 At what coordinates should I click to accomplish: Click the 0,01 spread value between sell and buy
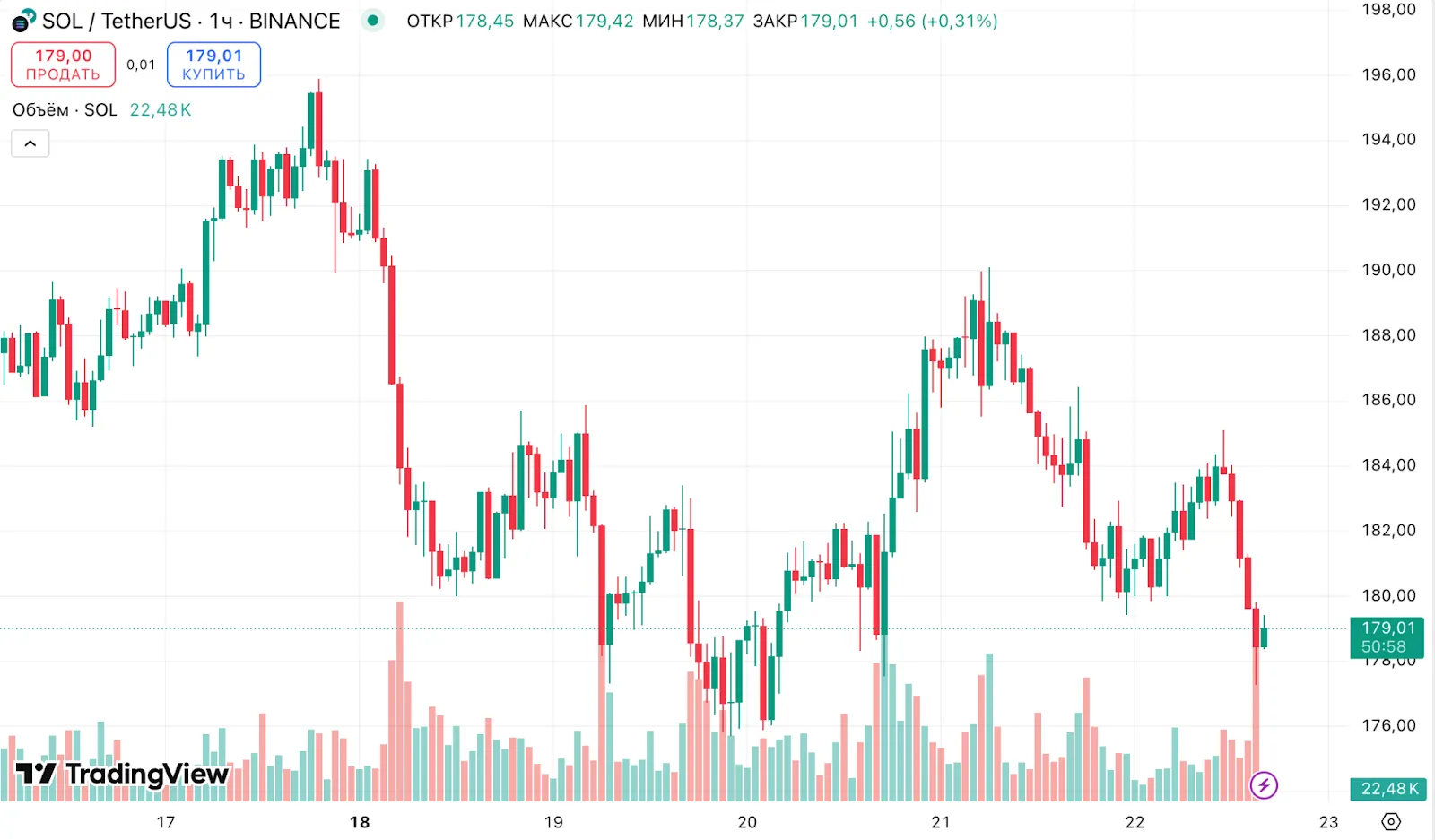[140, 65]
